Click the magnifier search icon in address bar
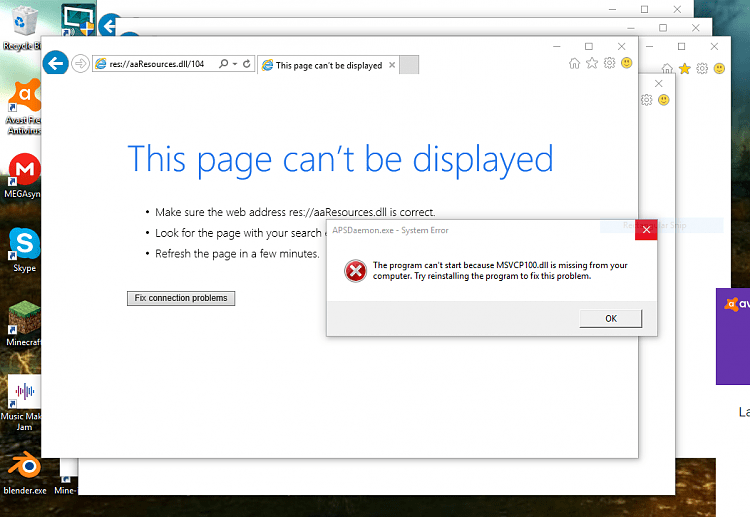Image resolution: width=750 pixels, height=517 pixels. point(223,64)
